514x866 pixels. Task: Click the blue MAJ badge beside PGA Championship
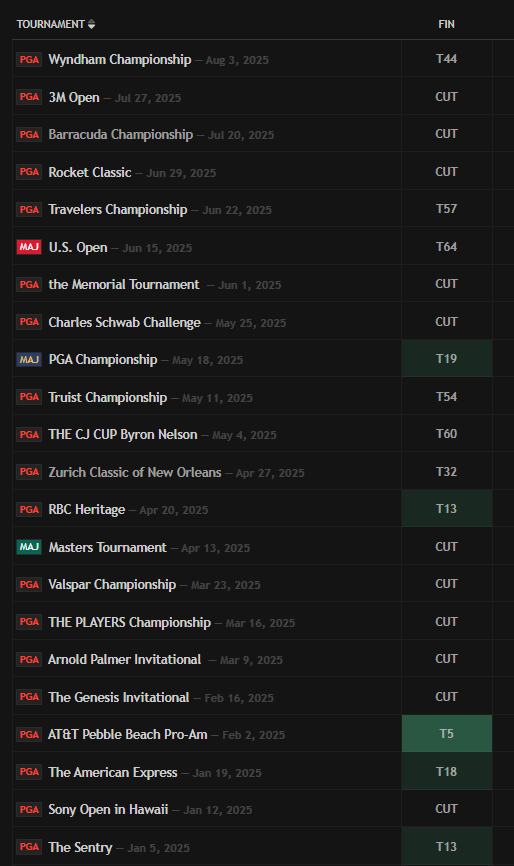(x=29, y=360)
